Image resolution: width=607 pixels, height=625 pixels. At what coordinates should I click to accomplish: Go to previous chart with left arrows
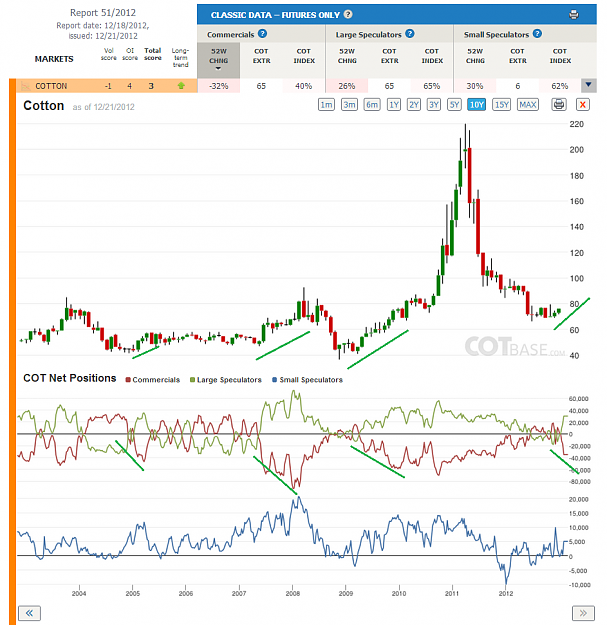(x=29, y=613)
